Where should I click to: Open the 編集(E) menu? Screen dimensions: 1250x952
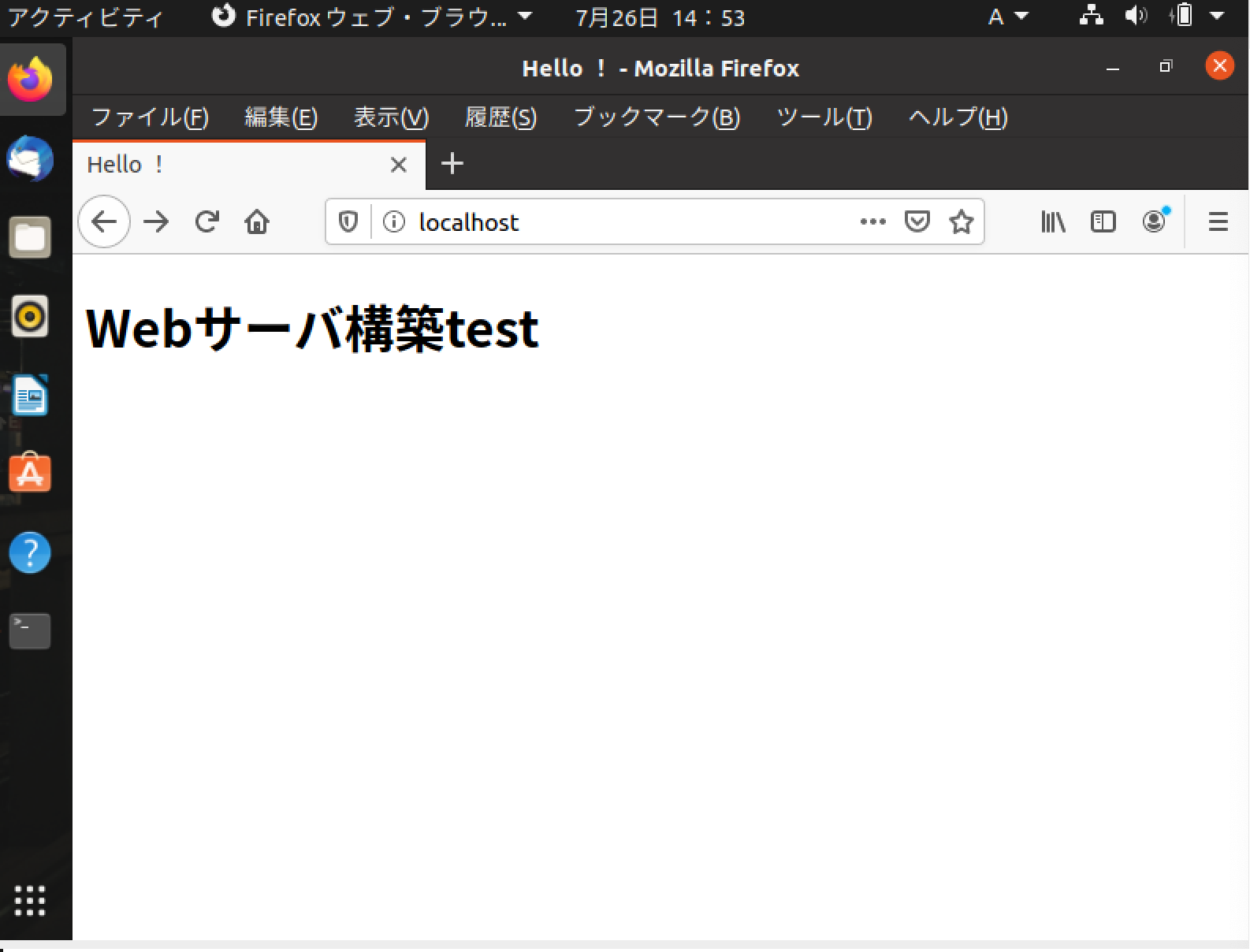pyautogui.click(x=281, y=117)
